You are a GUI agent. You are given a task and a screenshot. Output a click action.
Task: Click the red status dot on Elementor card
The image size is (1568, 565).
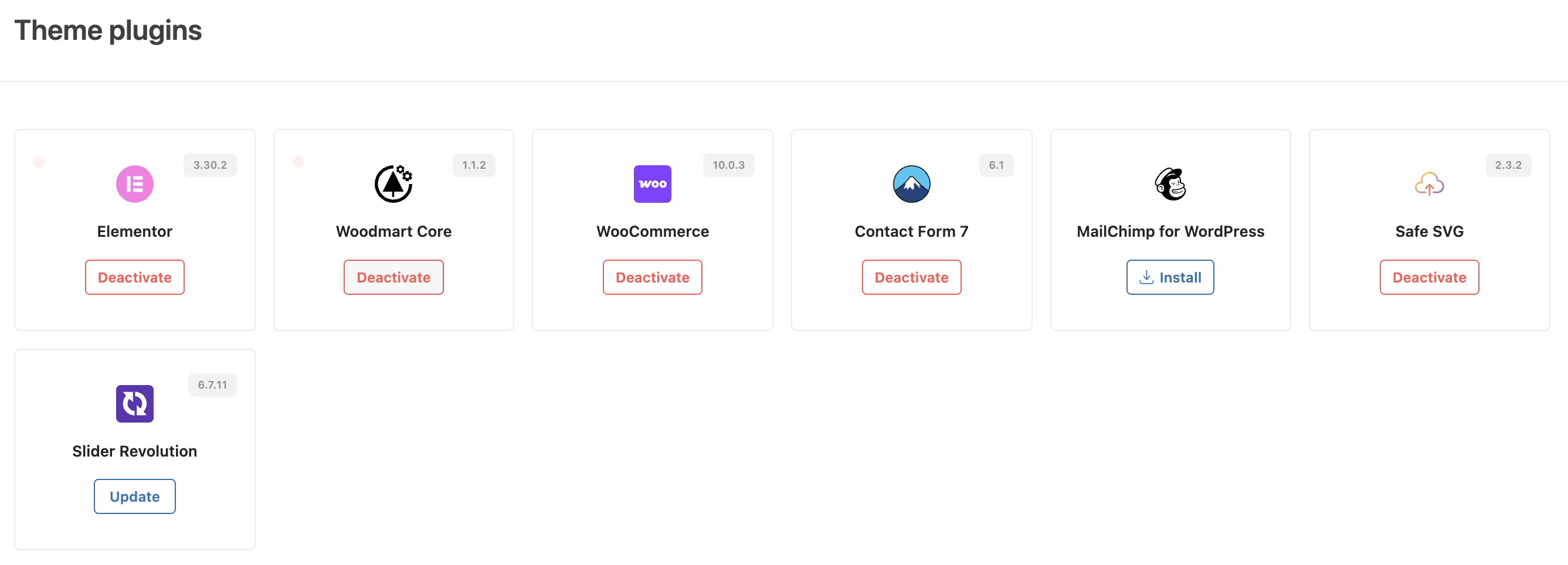pyautogui.click(x=39, y=162)
